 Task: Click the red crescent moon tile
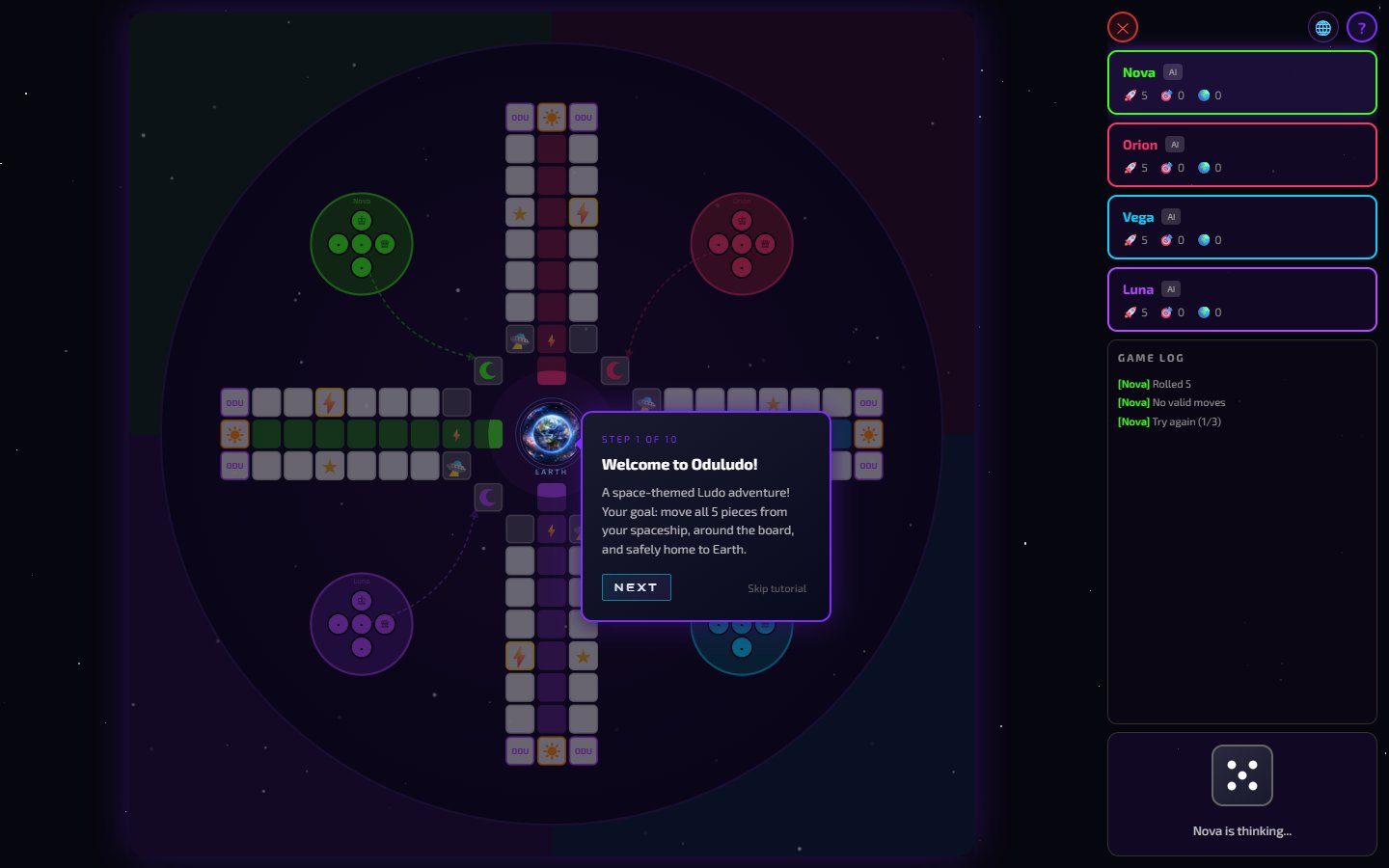(615, 370)
